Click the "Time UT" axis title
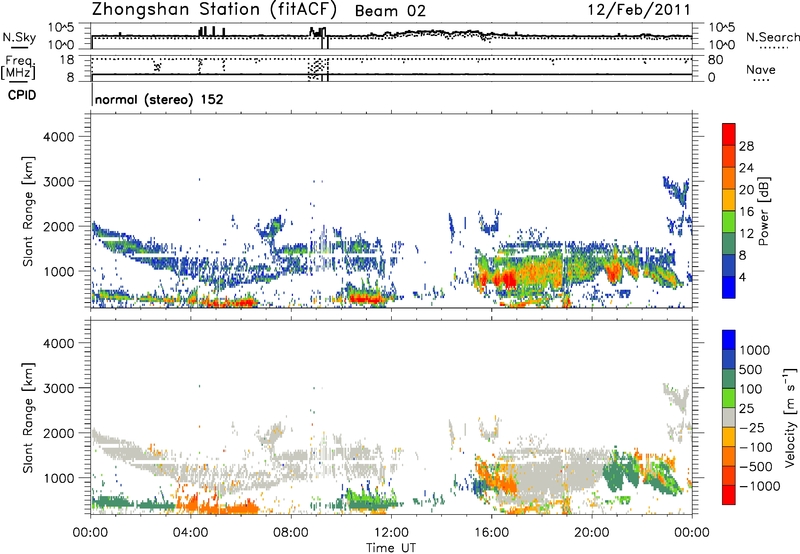800x554 pixels. [x=391, y=548]
